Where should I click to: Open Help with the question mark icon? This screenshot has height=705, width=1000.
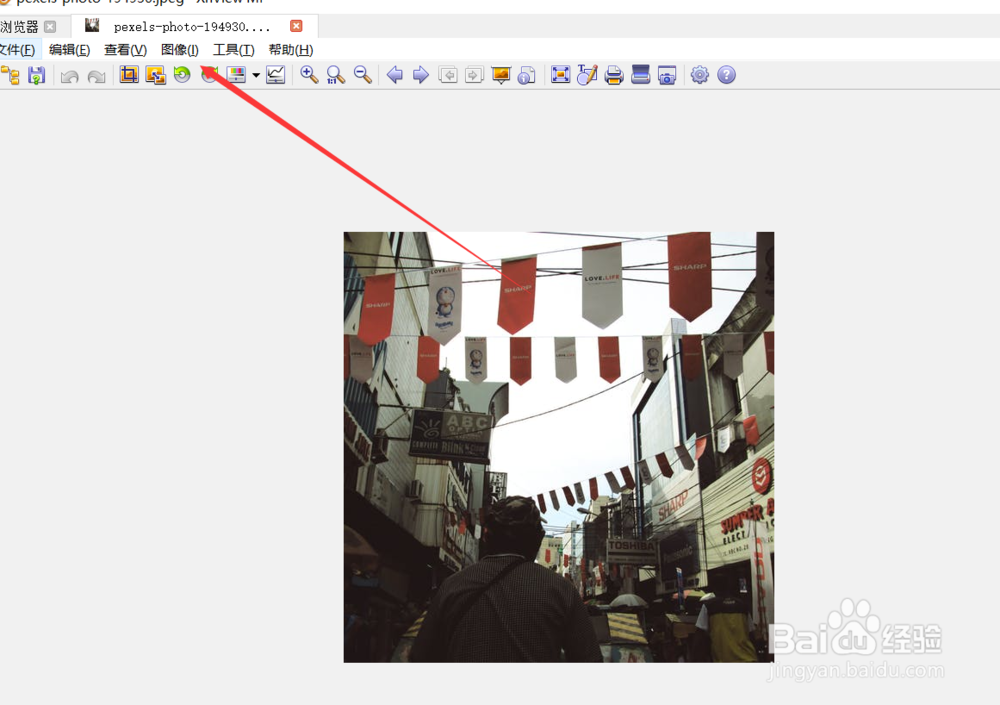(726, 75)
